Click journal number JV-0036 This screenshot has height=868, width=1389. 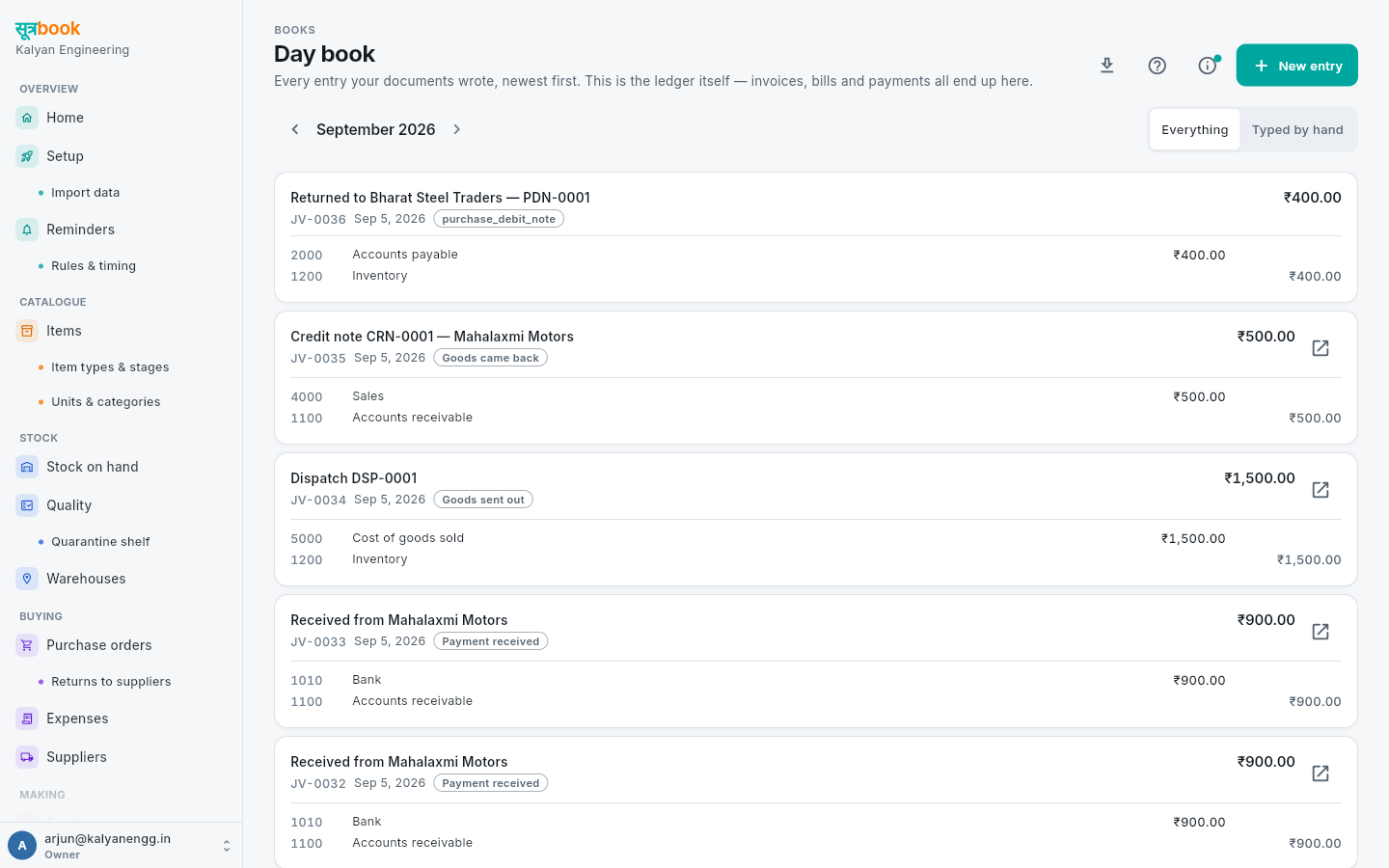coord(318,220)
